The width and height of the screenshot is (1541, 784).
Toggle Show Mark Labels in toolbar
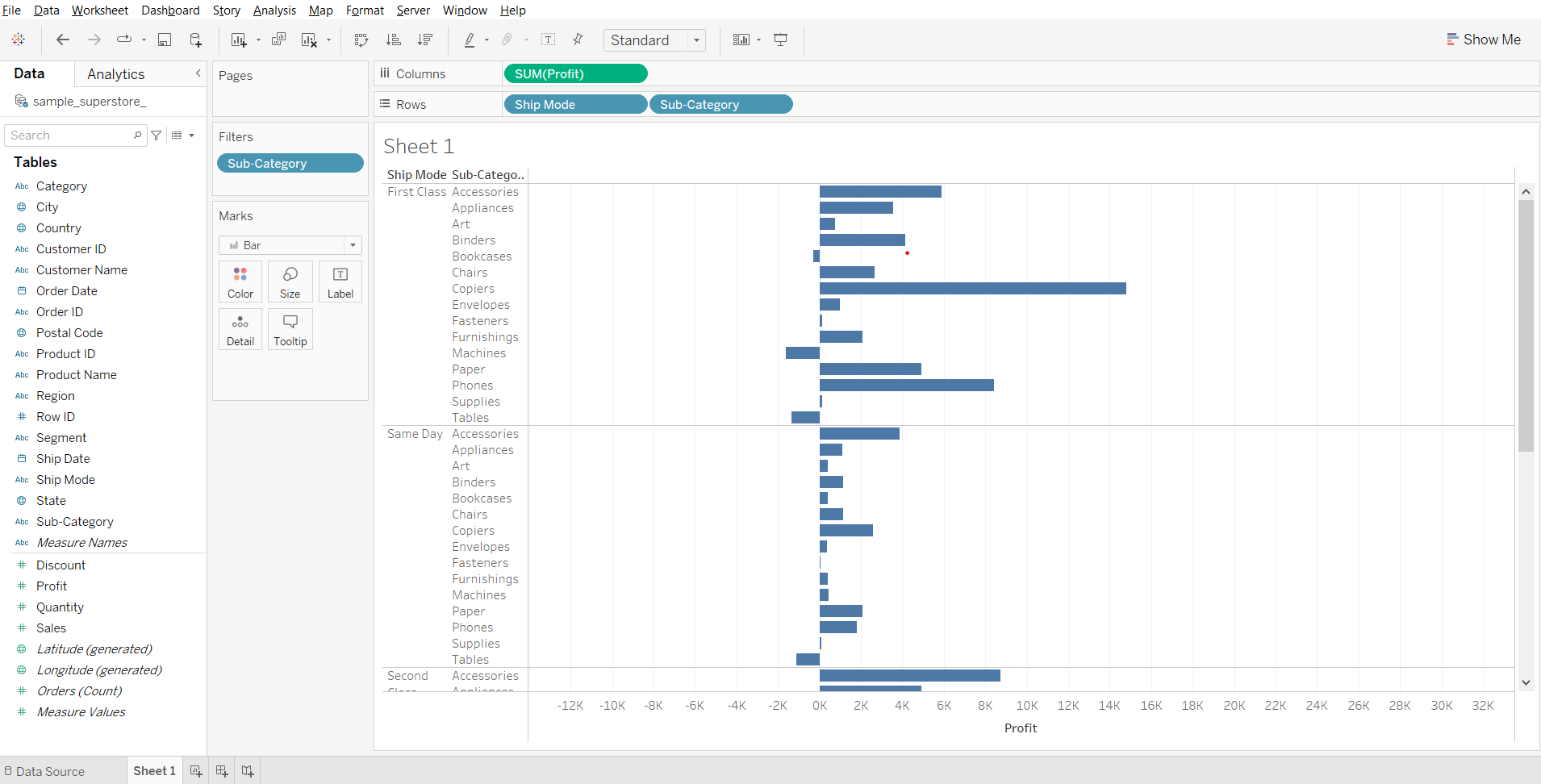(548, 40)
